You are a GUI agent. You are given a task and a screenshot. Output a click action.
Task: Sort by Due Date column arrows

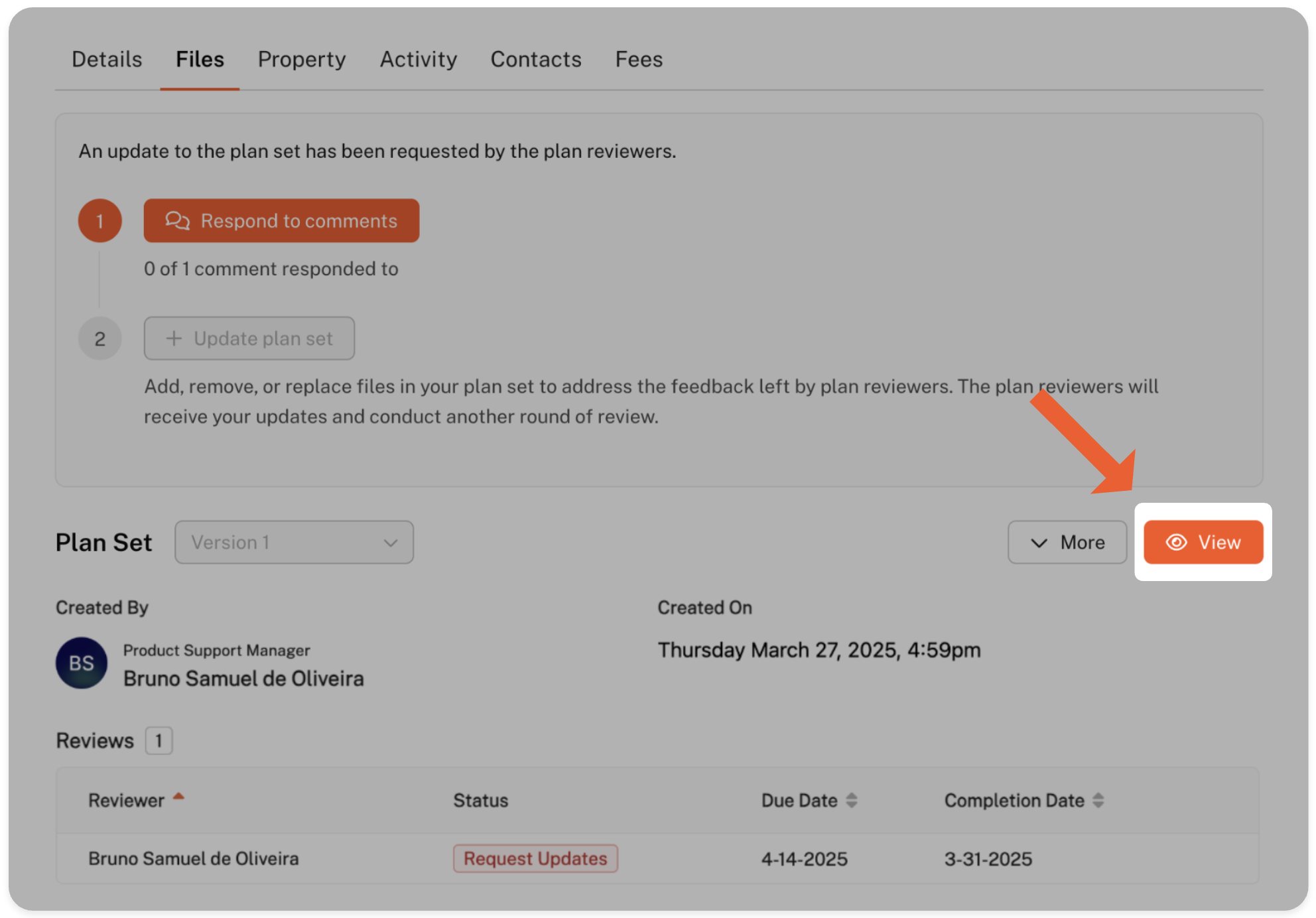coord(852,801)
